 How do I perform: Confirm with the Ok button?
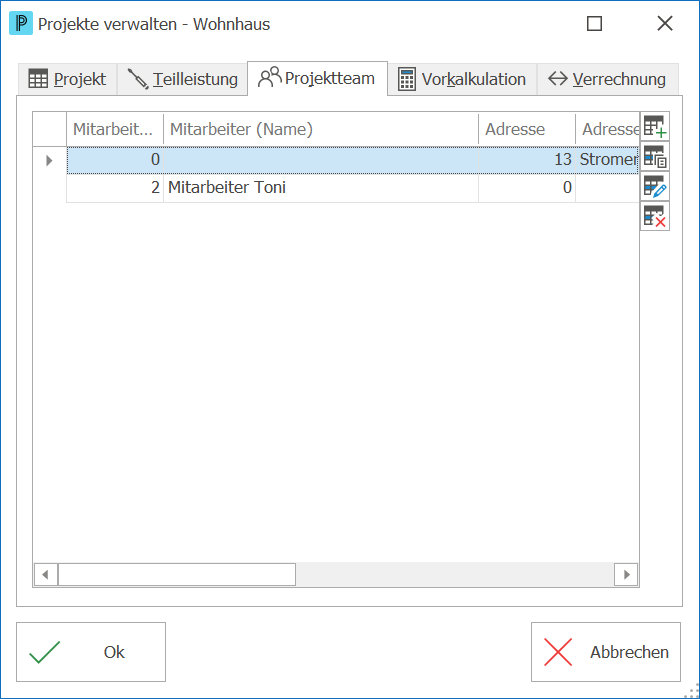coord(91,652)
